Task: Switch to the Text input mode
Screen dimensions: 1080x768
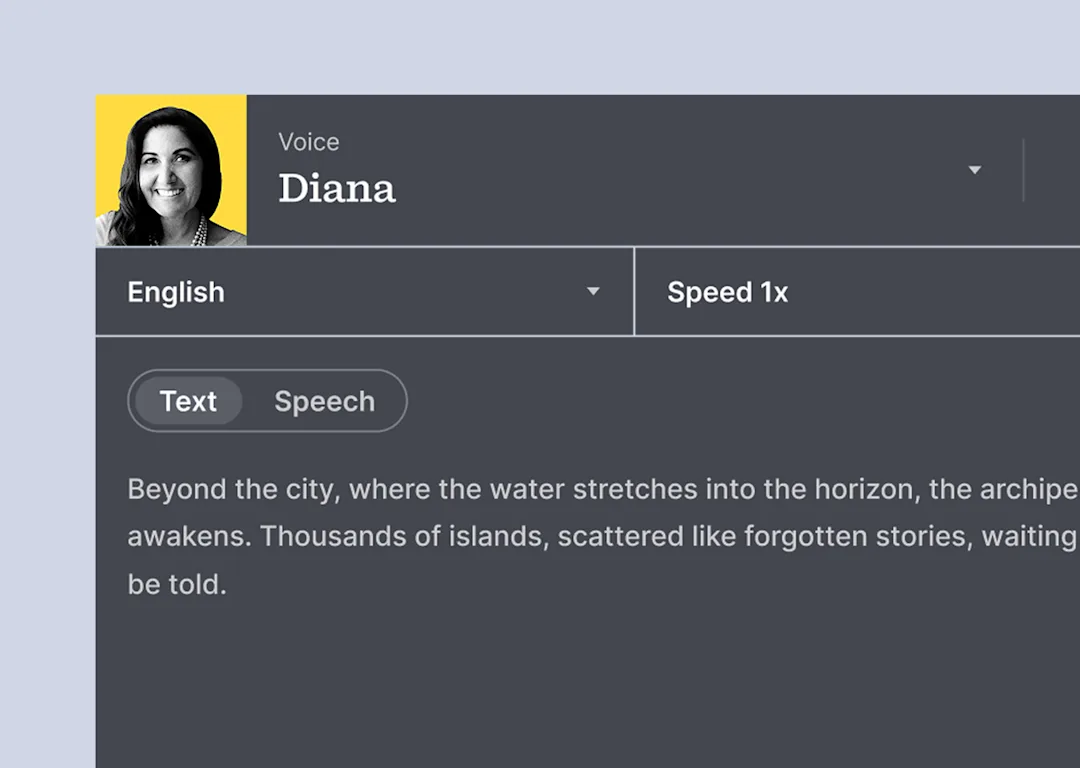Action: [x=188, y=401]
